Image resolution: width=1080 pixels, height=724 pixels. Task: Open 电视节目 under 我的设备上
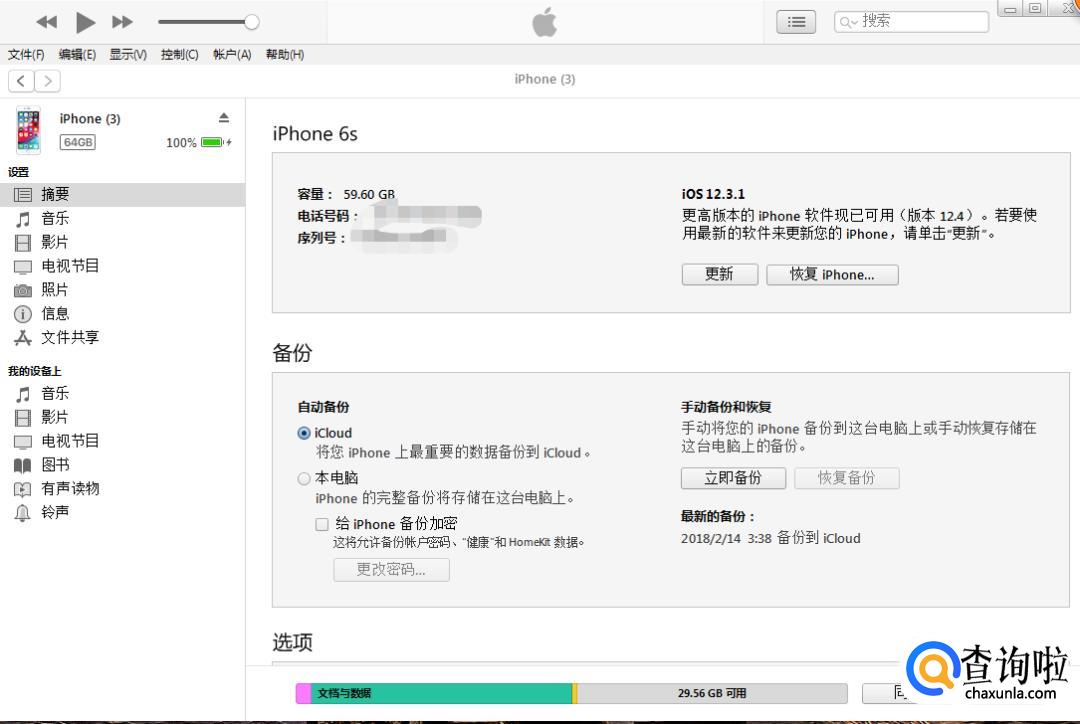point(123,441)
